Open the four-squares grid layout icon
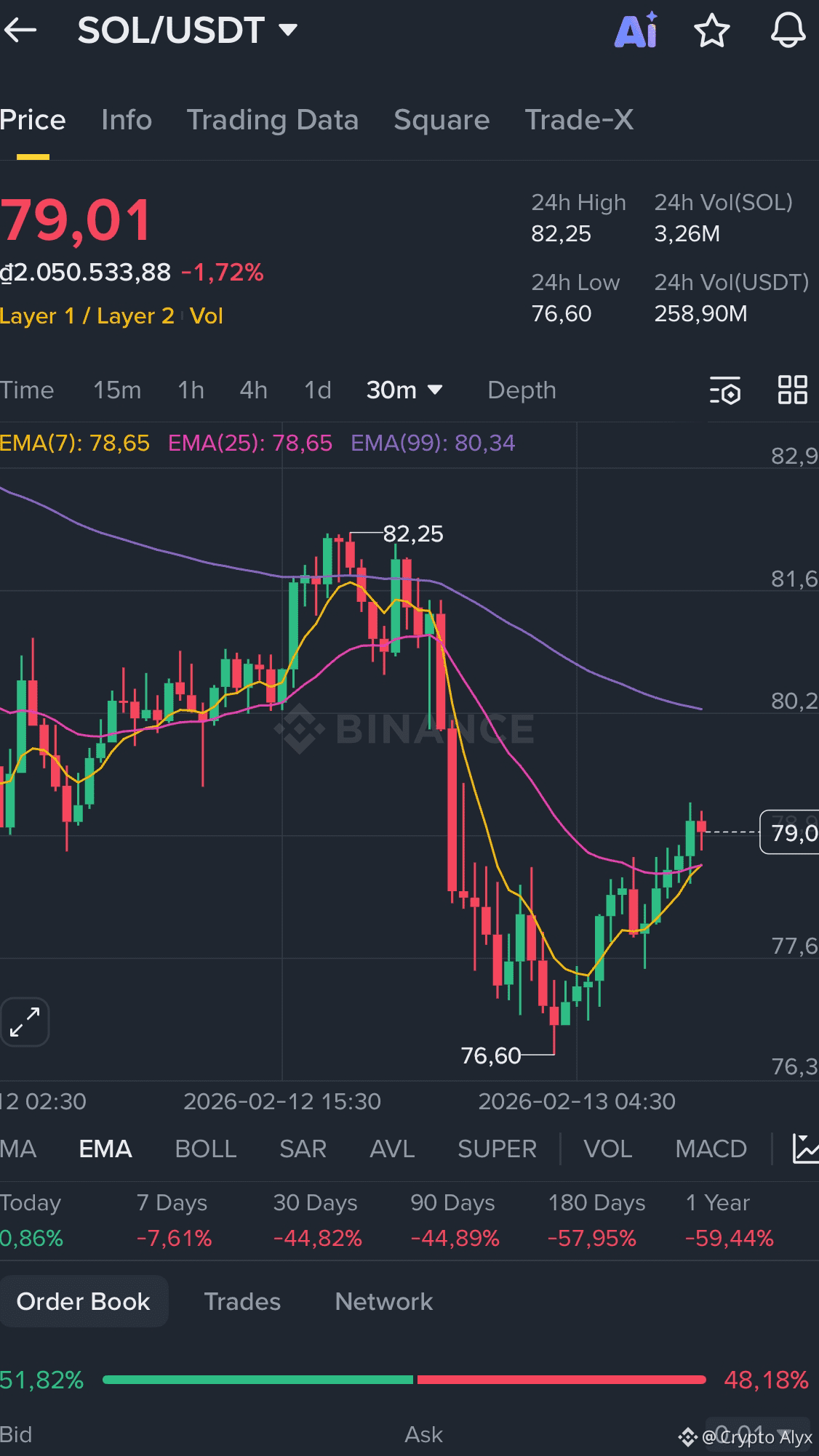 pos(792,390)
